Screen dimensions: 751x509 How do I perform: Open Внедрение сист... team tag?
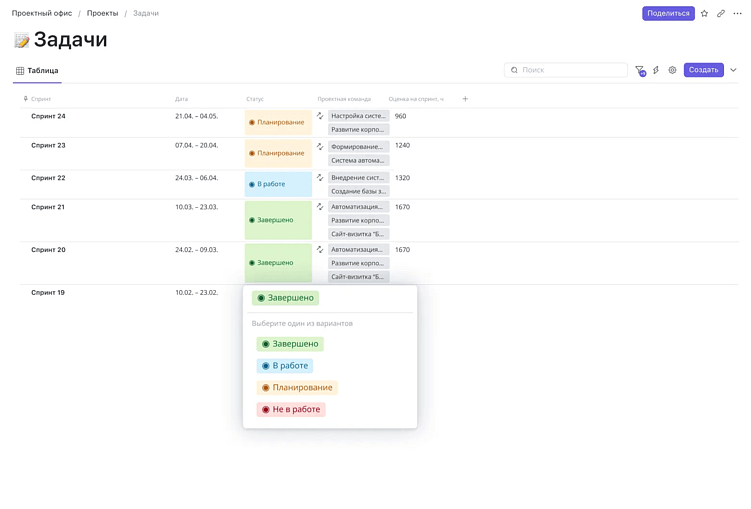click(359, 178)
